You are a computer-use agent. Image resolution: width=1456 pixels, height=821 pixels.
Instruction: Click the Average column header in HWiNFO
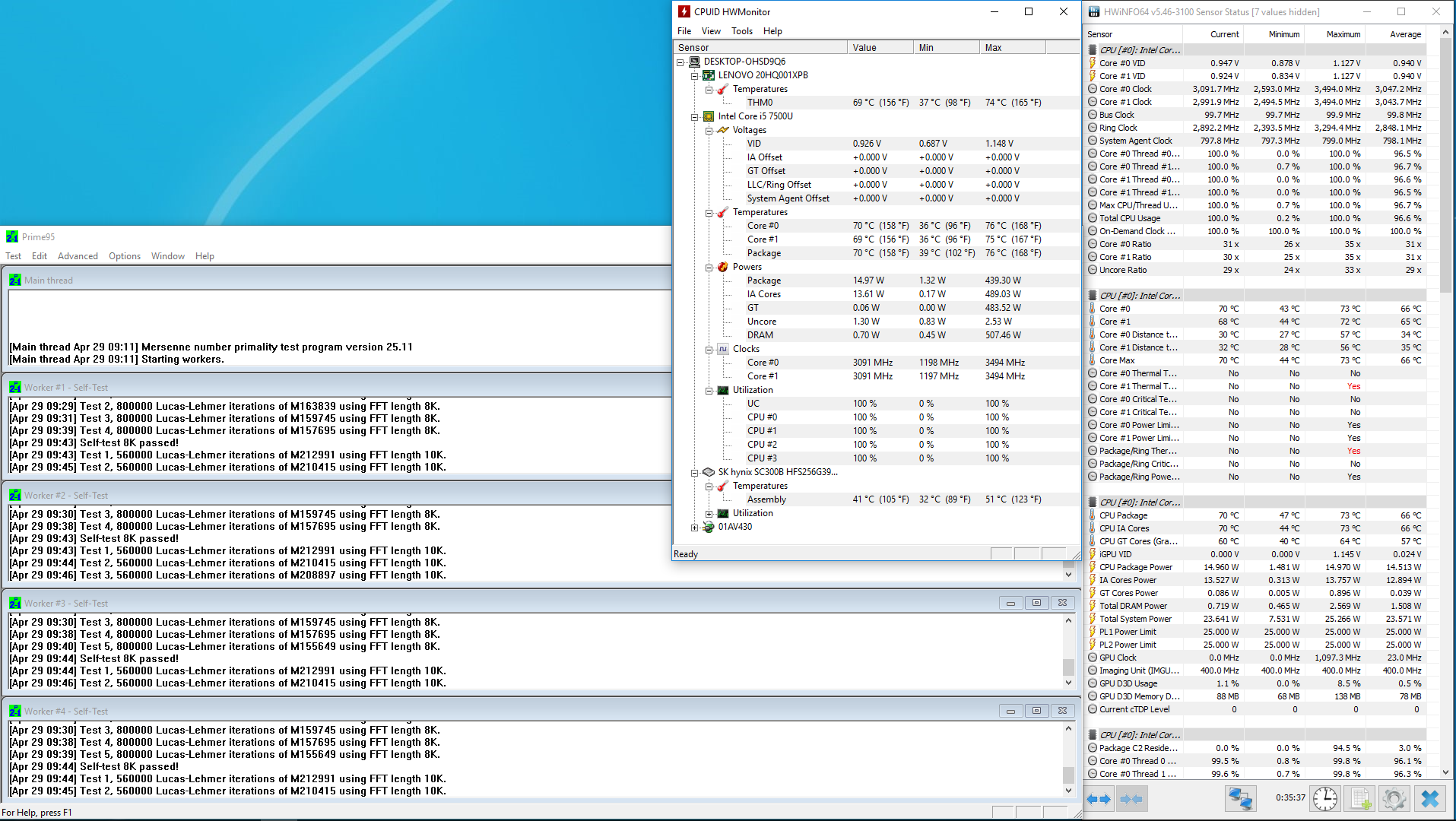click(x=1396, y=34)
